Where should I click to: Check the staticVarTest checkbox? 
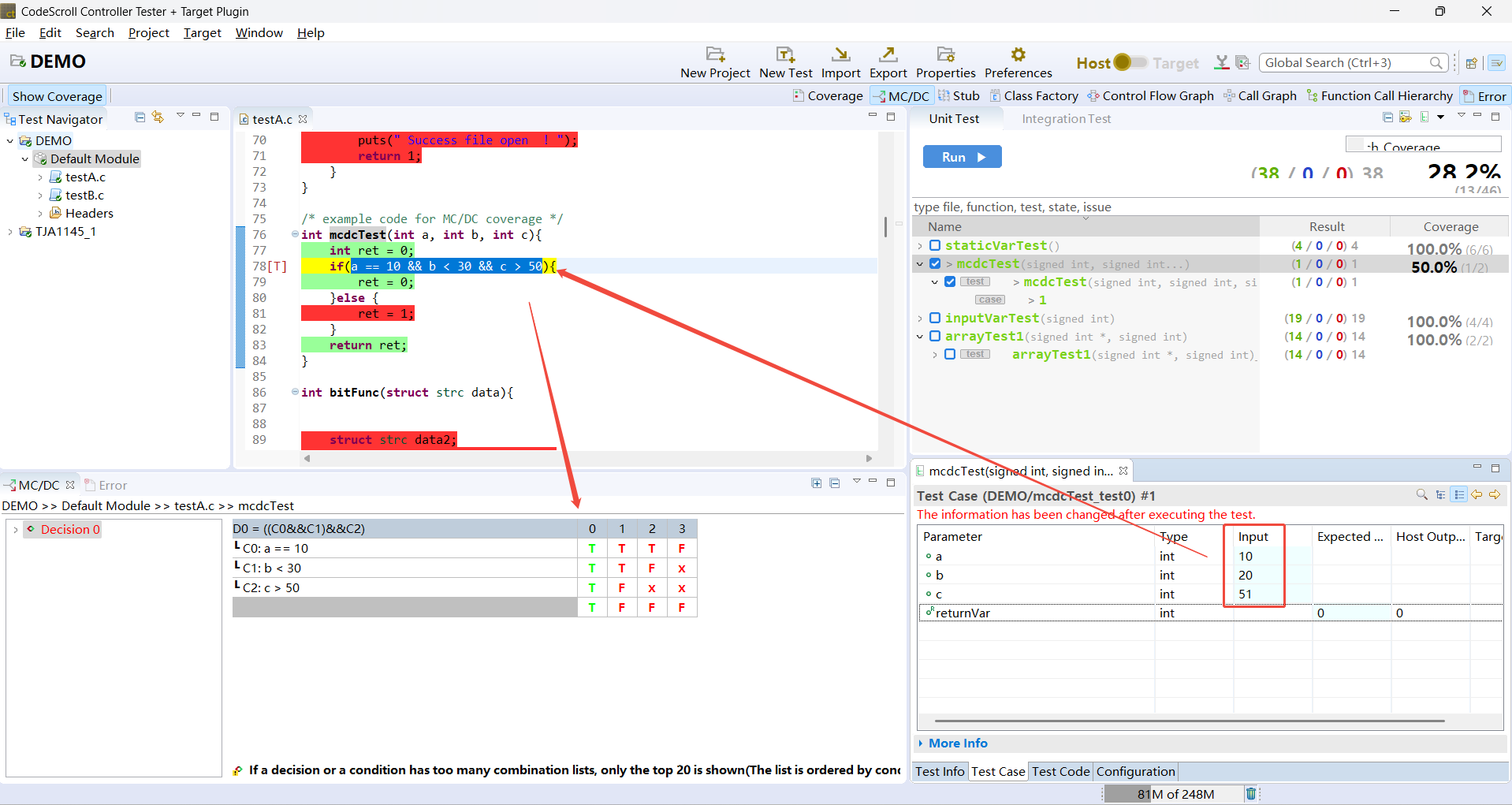935,246
